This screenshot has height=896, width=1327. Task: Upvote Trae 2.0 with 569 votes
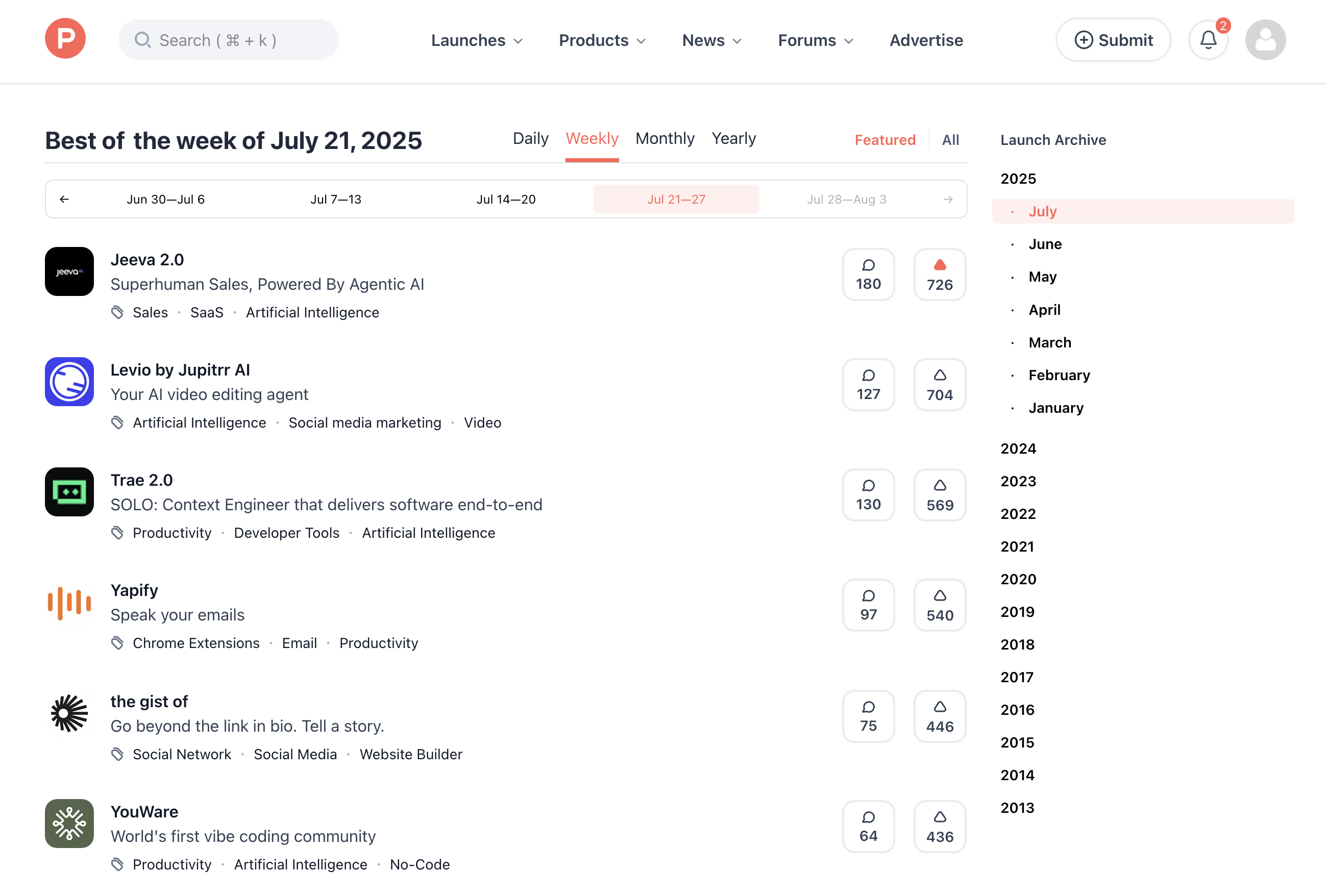pos(940,495)
